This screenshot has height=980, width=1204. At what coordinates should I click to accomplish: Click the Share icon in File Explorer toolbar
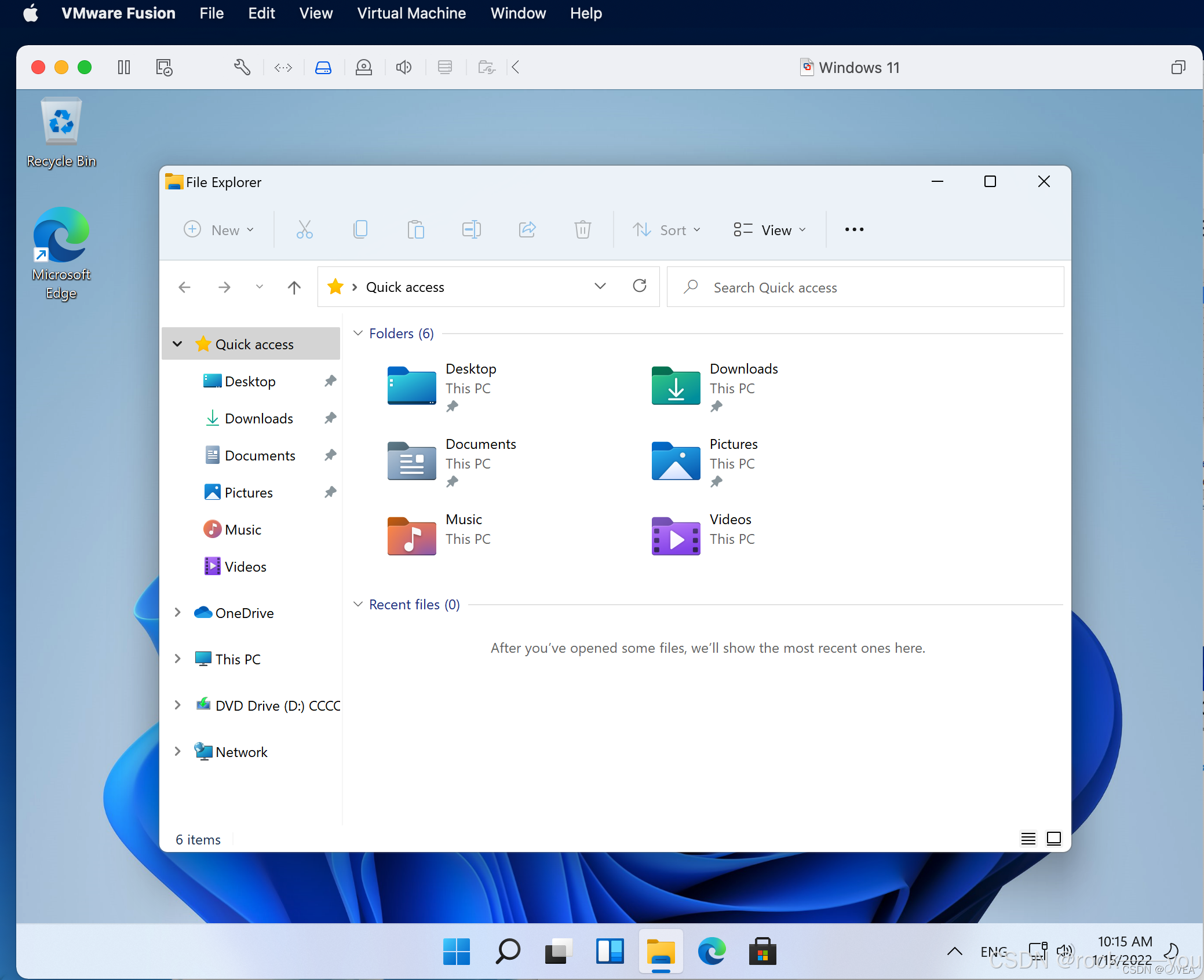coord(527,230)
